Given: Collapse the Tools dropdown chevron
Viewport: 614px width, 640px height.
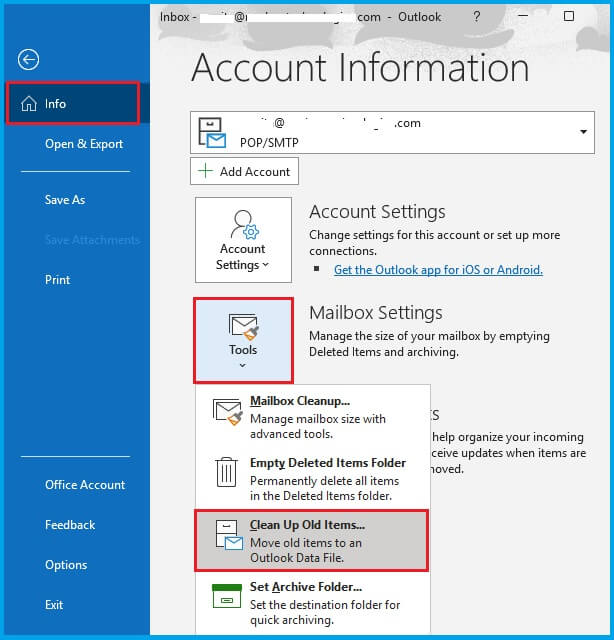Looking at the screenshot, I should point(242,365).
